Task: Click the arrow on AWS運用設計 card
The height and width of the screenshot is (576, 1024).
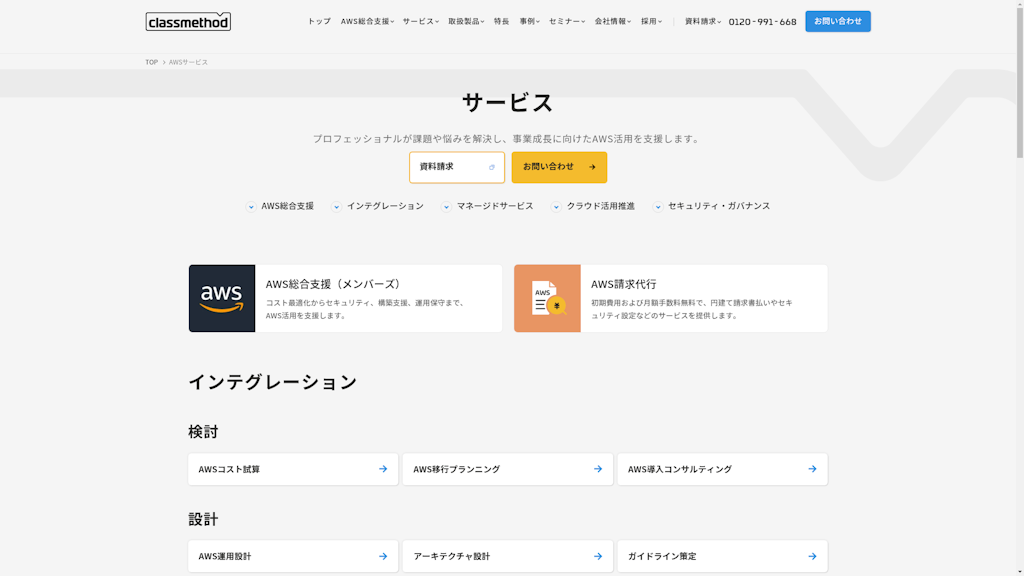Action: coord(383,556)
